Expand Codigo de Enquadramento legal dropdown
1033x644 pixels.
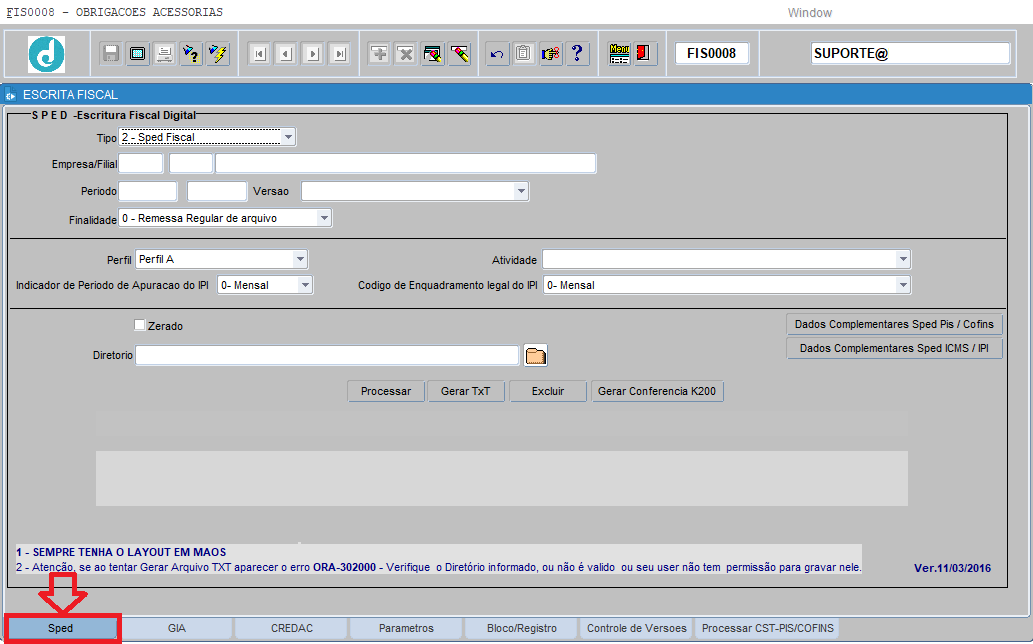tap(903, 285)
